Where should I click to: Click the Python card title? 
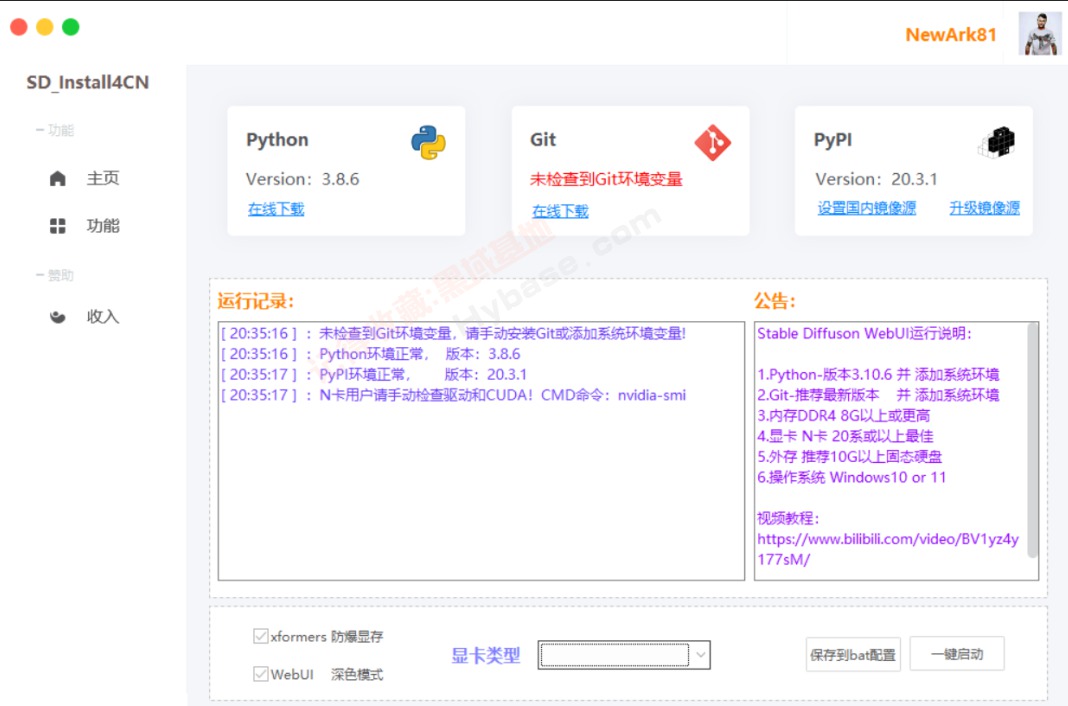pyautogui.click(x=277, y=140)
